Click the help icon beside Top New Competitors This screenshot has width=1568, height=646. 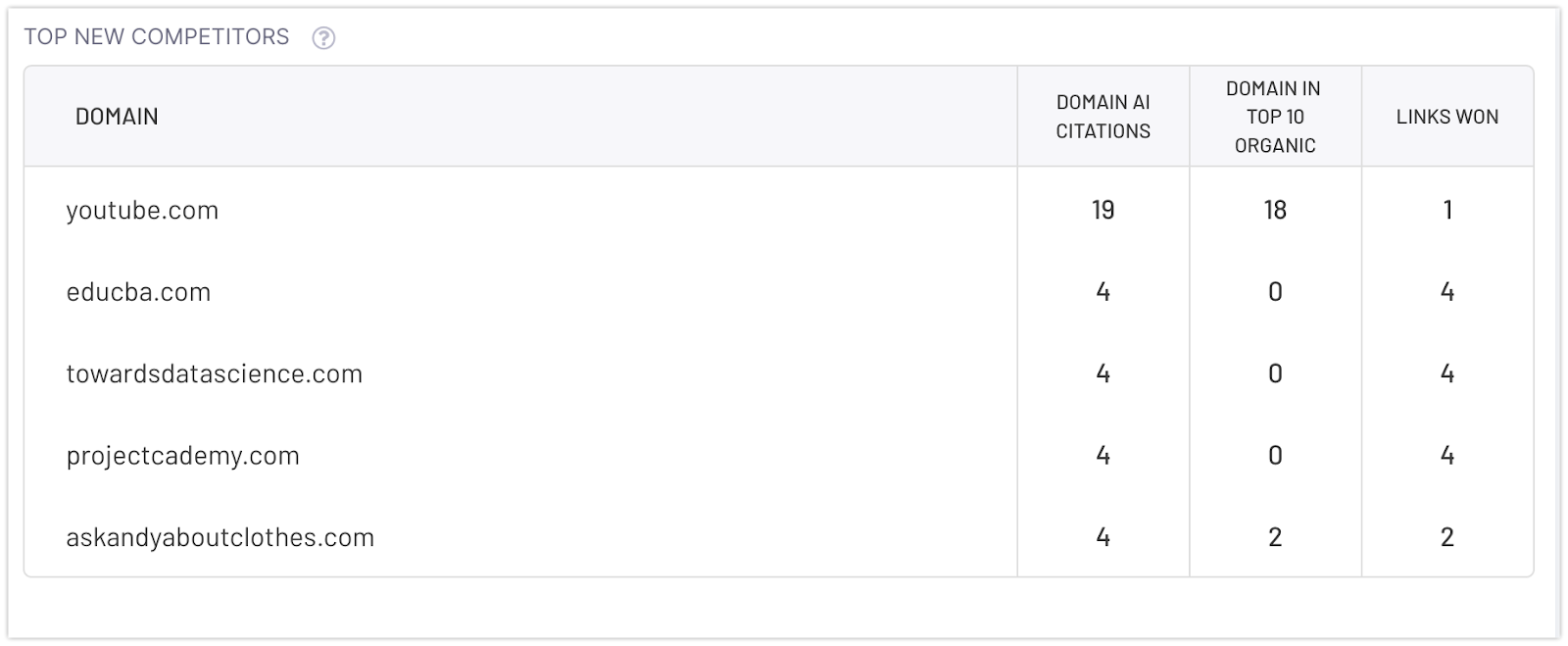[x=323, y=38]
